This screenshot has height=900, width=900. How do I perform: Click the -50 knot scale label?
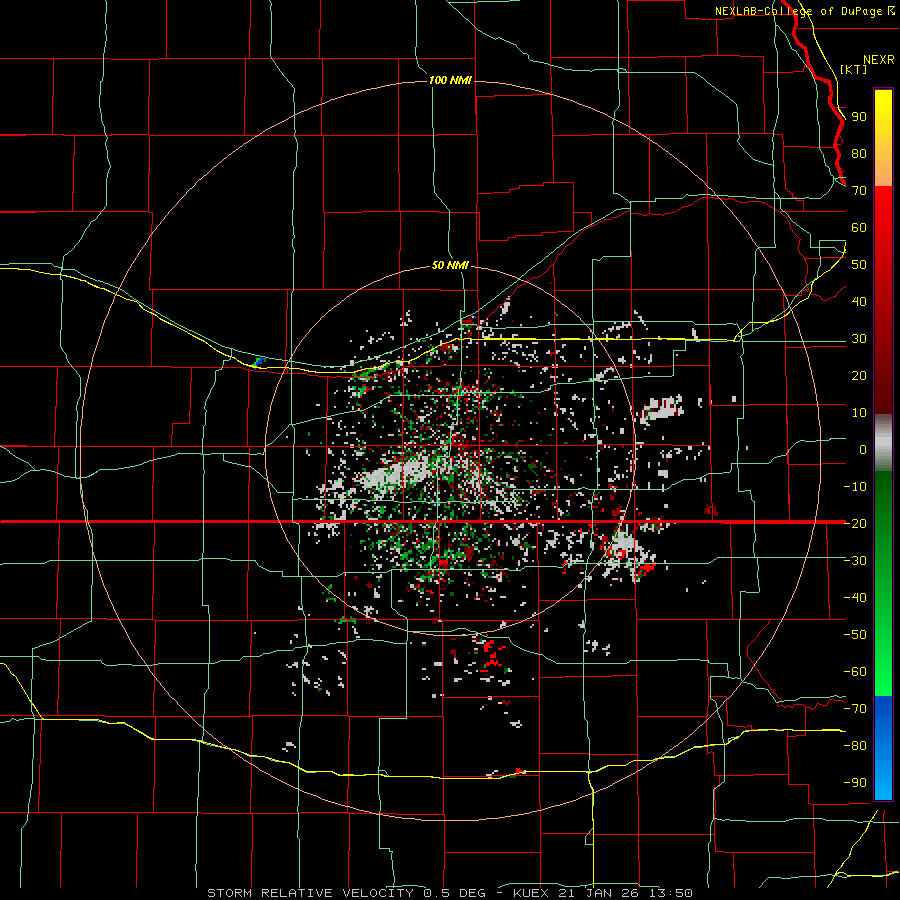(855, 634)
